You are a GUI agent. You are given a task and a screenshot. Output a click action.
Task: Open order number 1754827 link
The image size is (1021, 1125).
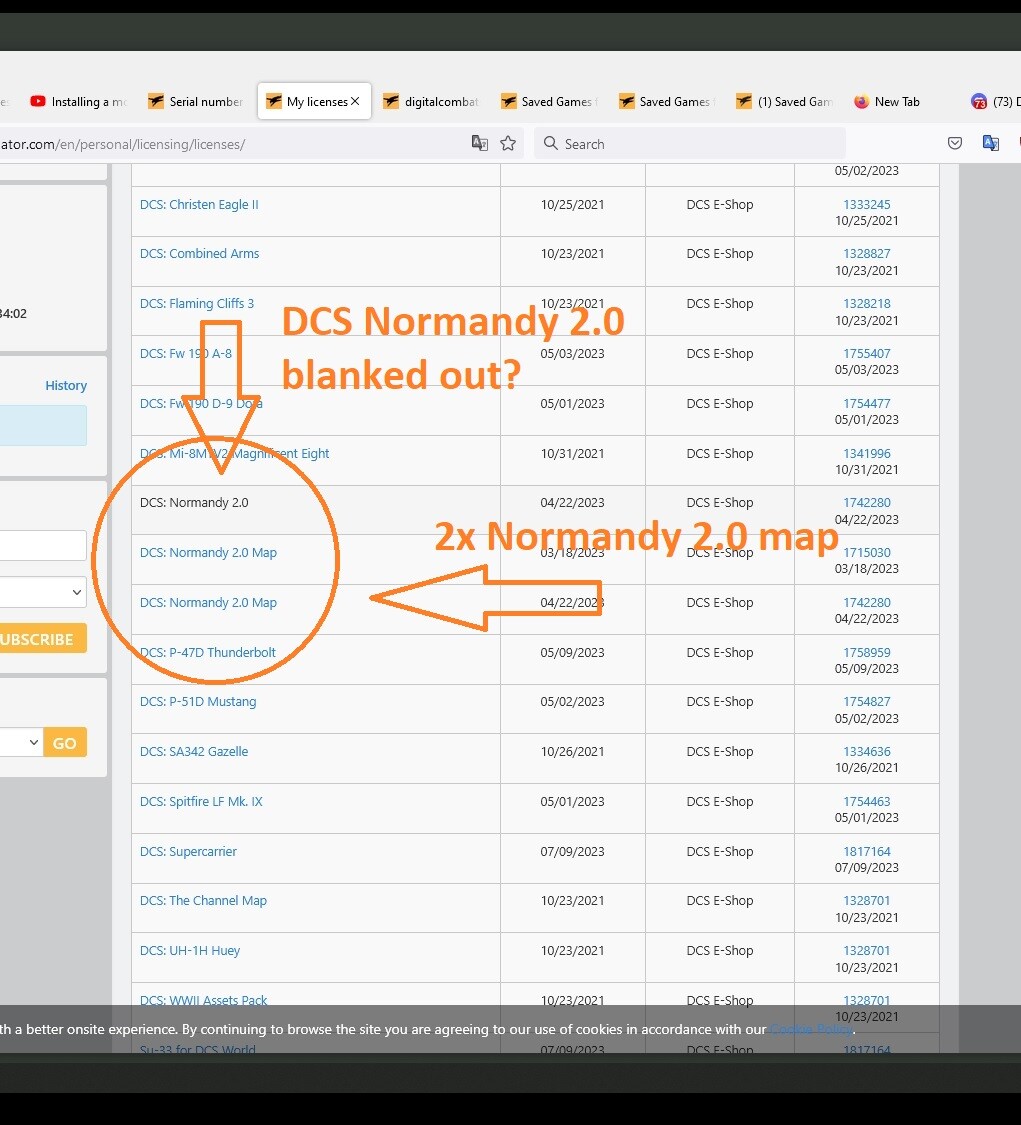click(867, 702)
